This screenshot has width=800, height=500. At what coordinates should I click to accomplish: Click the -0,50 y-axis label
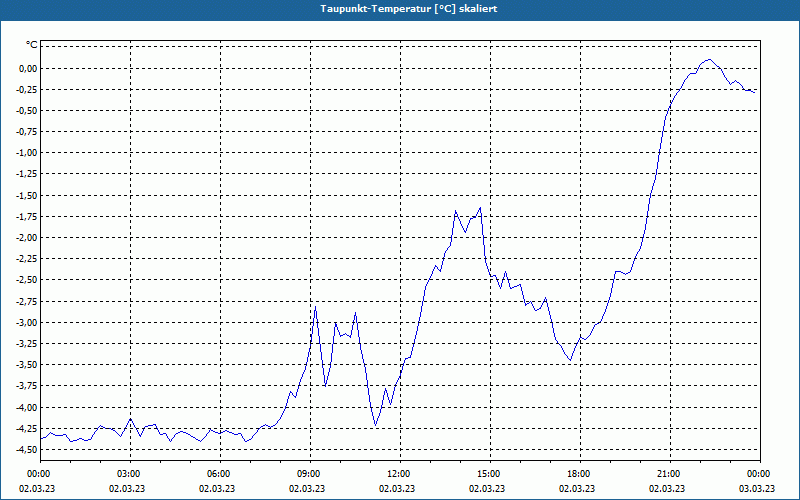pyautogui.click(x=27, y=111)
